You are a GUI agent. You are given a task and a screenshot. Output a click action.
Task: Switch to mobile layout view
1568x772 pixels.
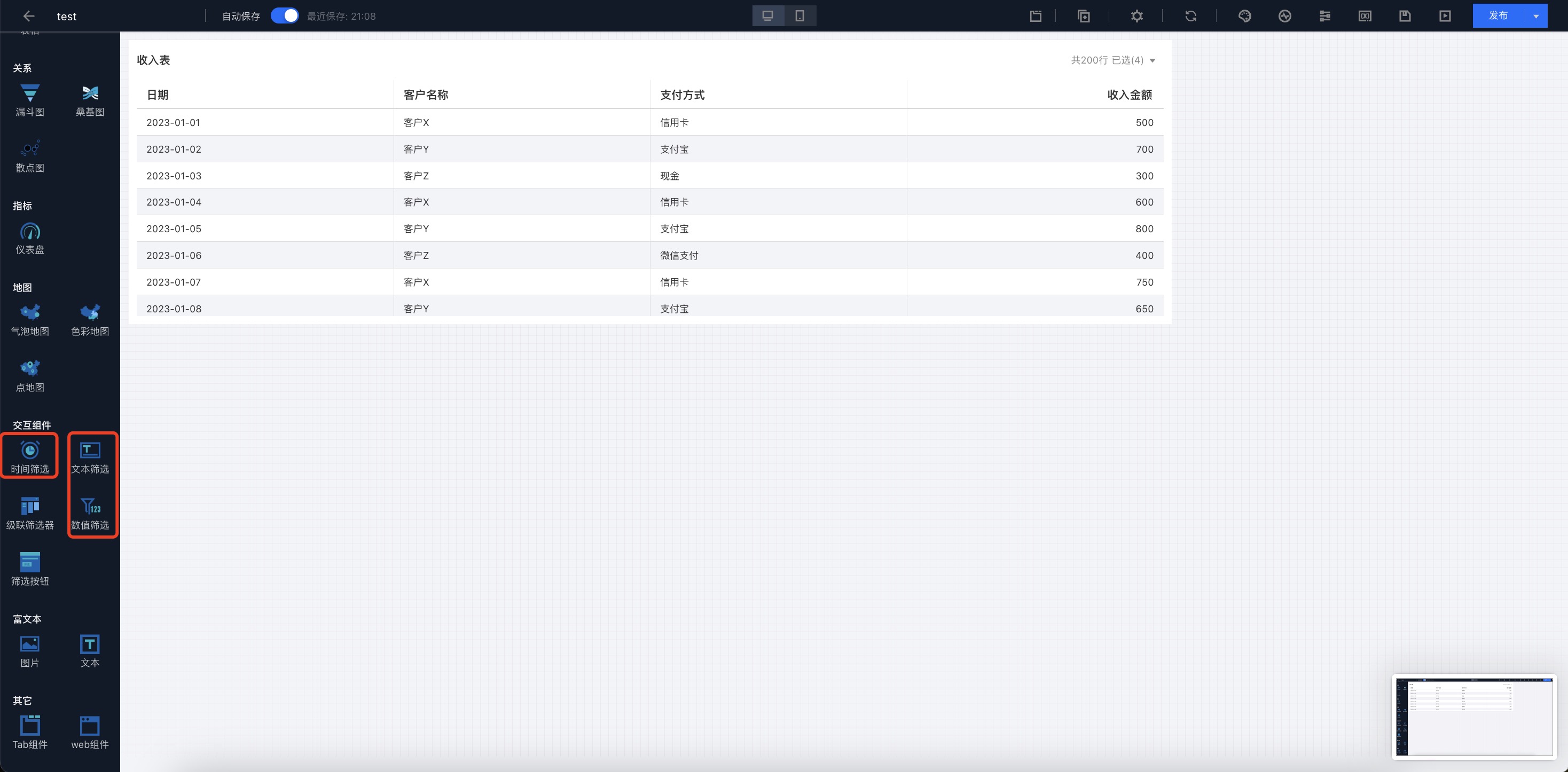pyautogui.click(x=800, y=16)
